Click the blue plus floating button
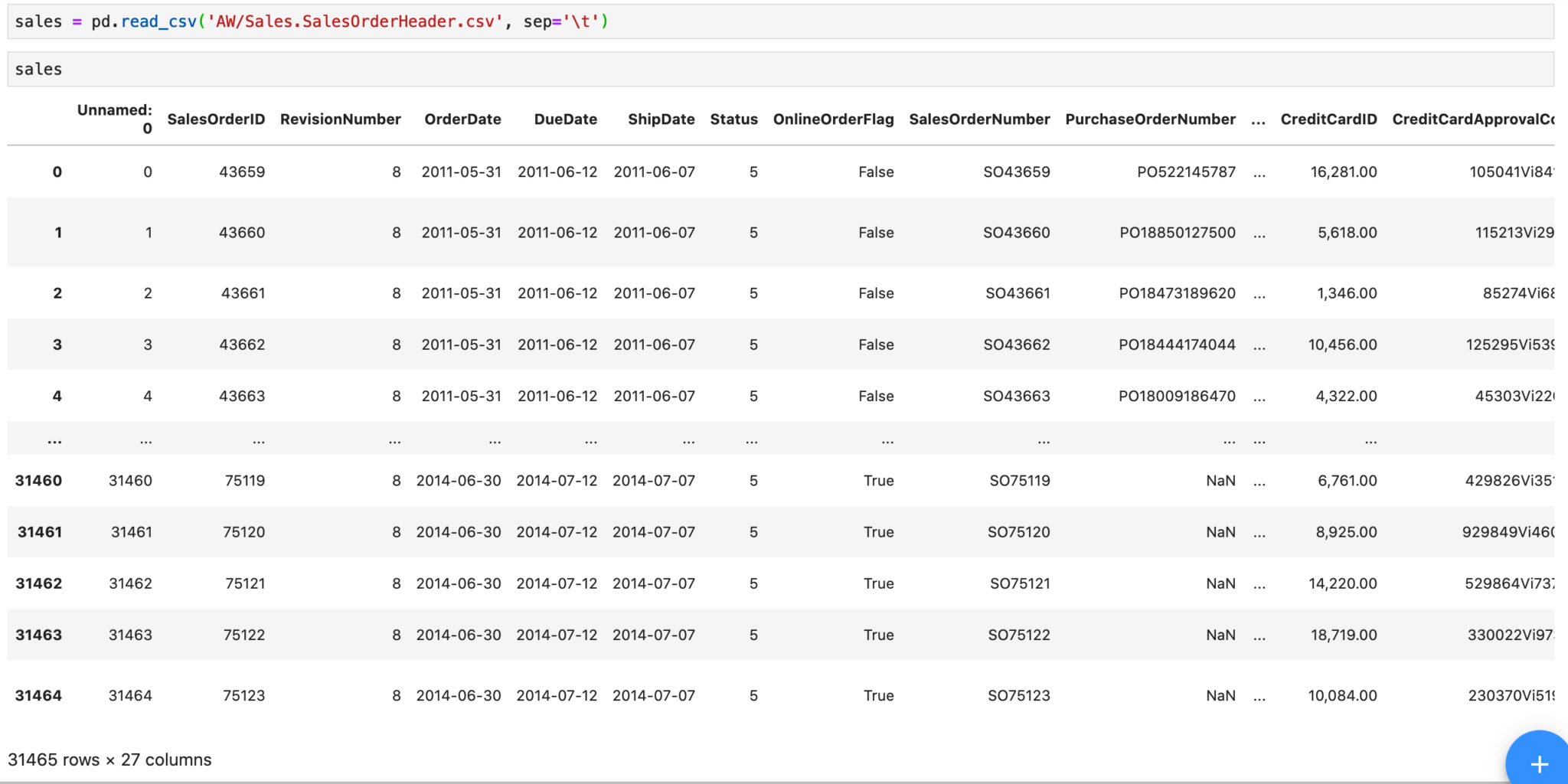This screenshot has width=1568, height=784. pyautogui.click(x=1537, y=762)
